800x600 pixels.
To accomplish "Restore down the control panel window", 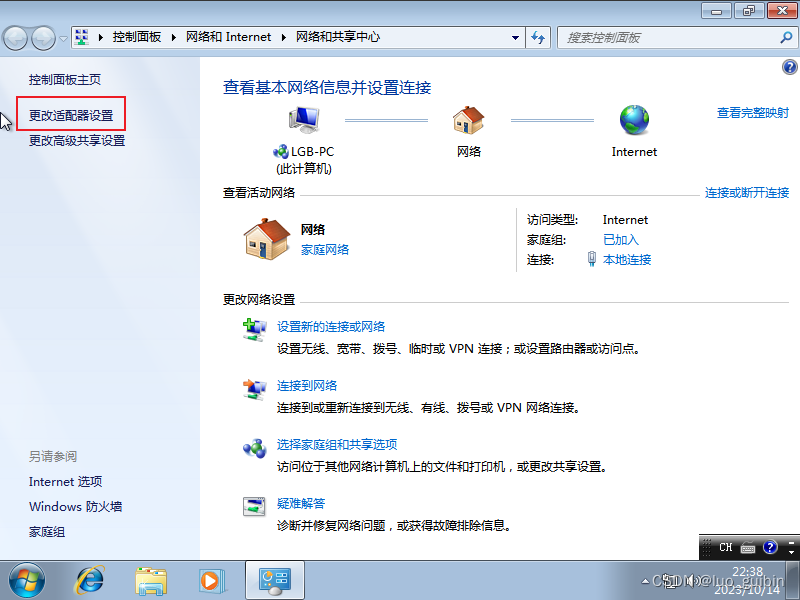I will coord(748,11).
